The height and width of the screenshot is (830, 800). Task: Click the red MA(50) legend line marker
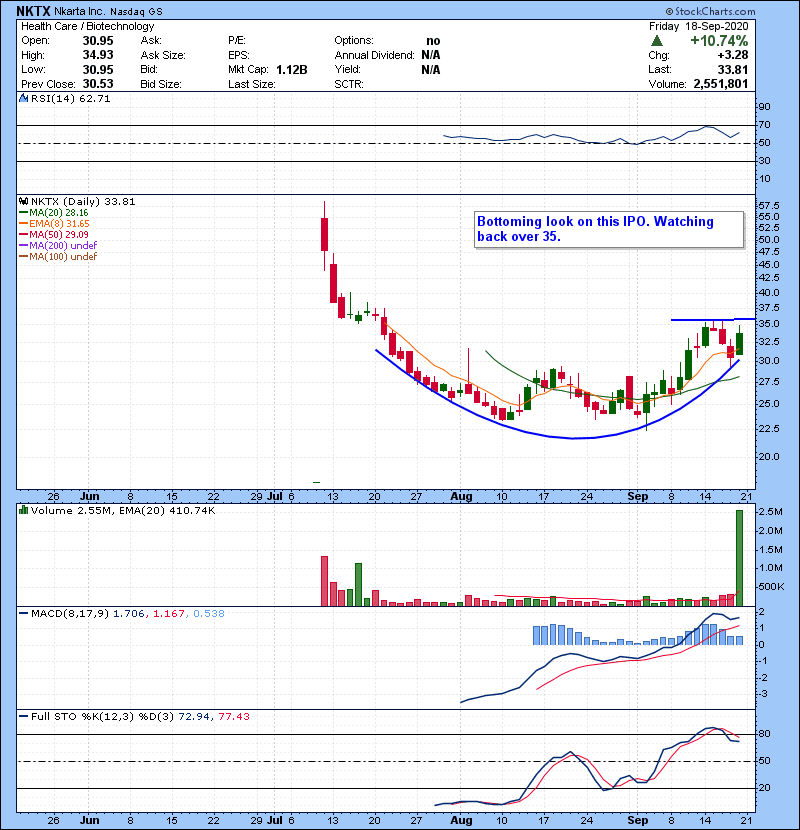pyautogui.click(x=23, y=234)
